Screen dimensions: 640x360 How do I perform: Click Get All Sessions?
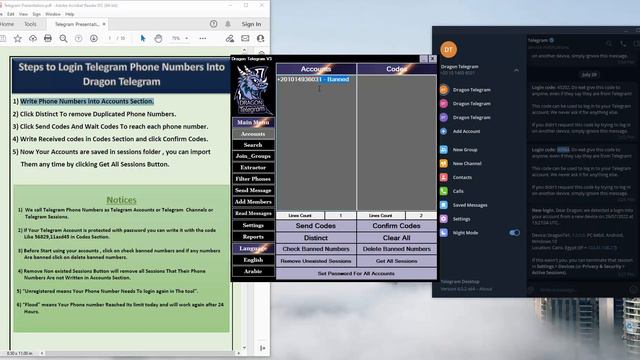click(x=396, y=261)
